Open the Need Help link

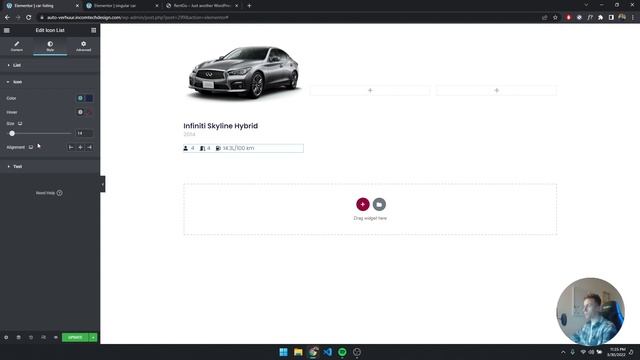pos(49,193)
